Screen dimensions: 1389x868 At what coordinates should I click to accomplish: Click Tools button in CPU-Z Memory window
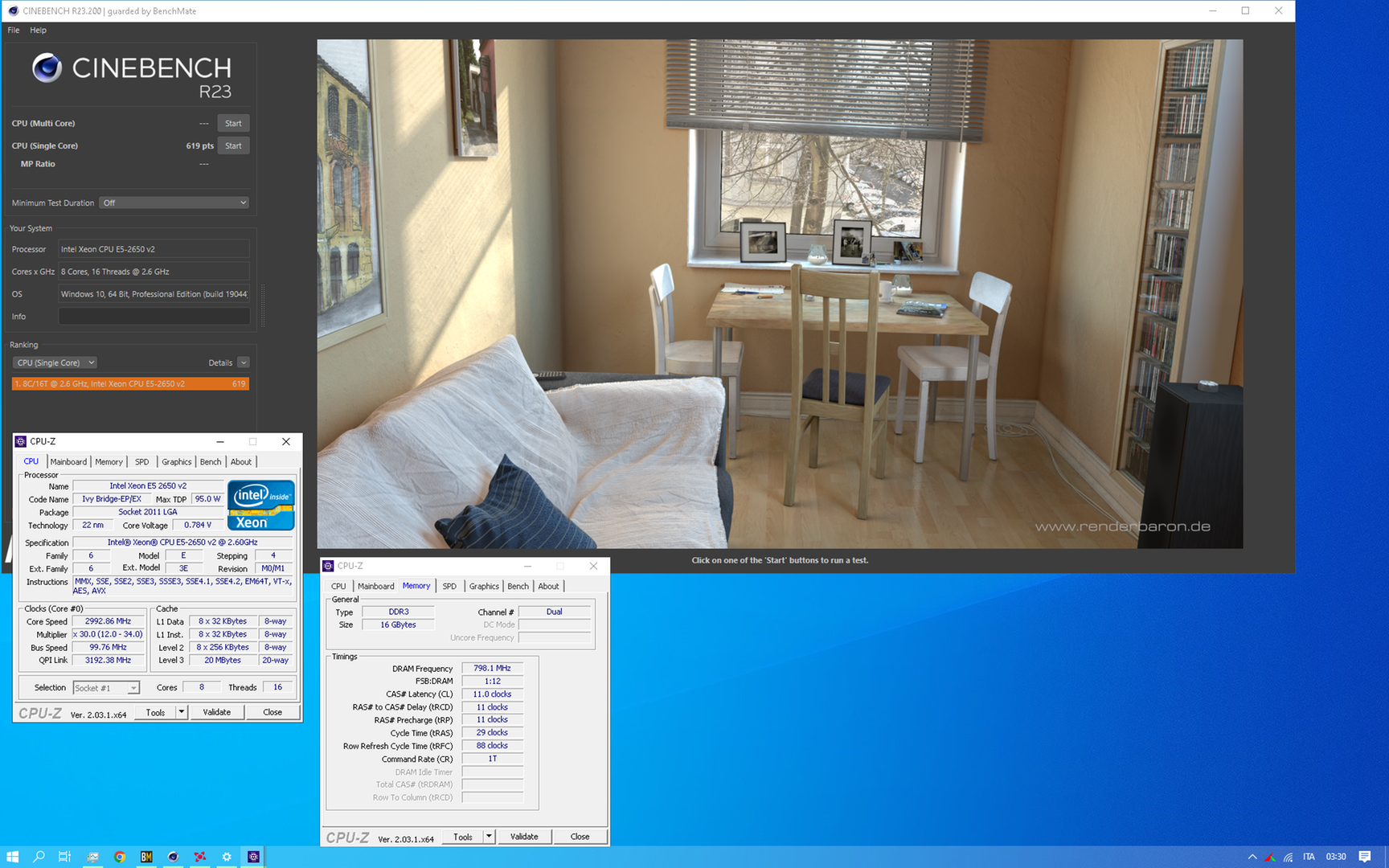[463, 837]
